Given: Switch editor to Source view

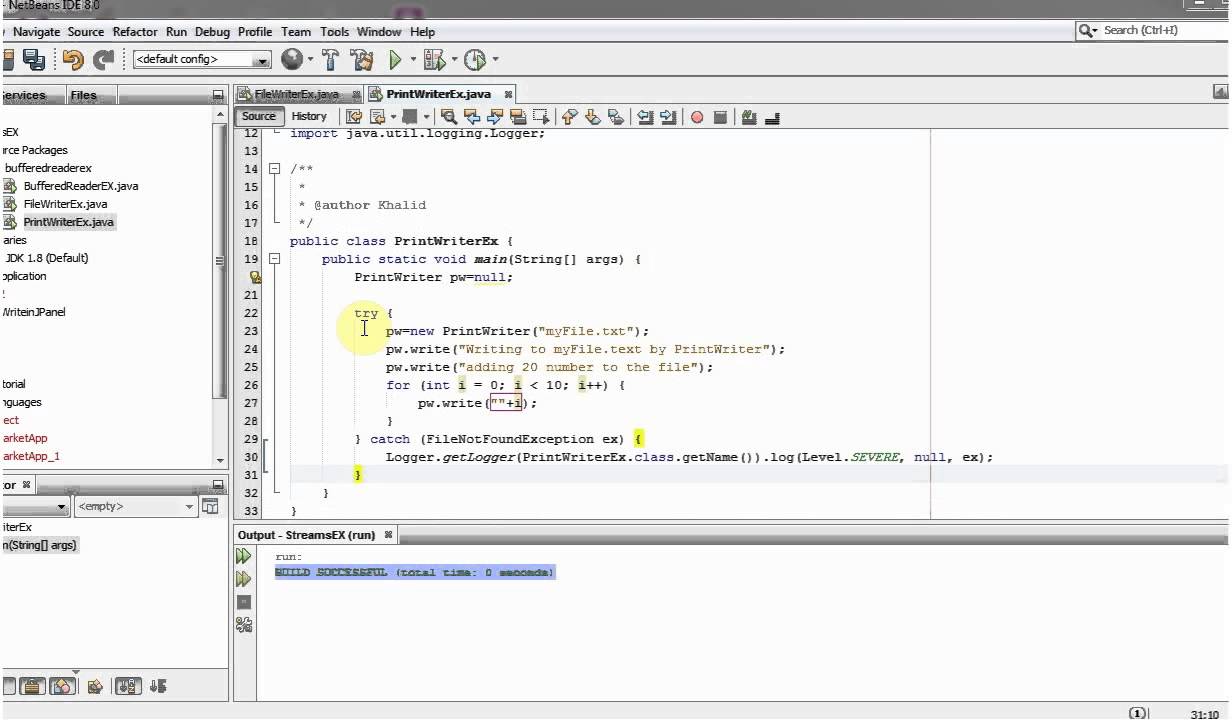Looking at the screenshot, I should pyautogui.click(x=258, y=116).
